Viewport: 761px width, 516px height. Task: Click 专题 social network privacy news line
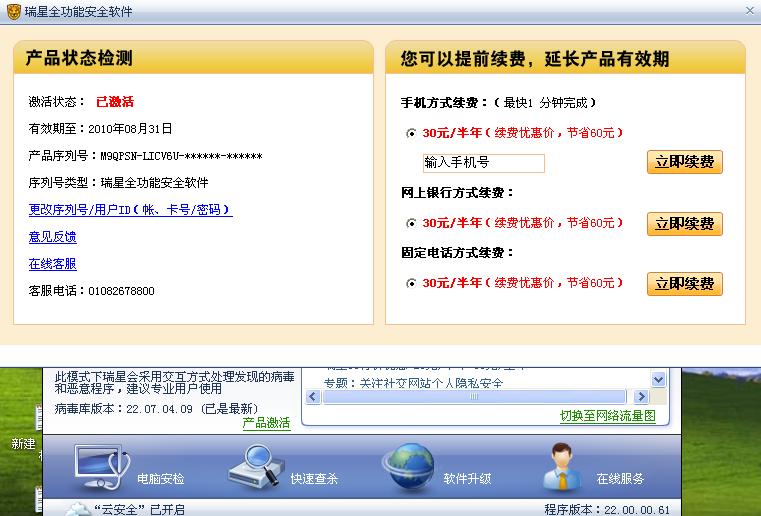point(413,383)
